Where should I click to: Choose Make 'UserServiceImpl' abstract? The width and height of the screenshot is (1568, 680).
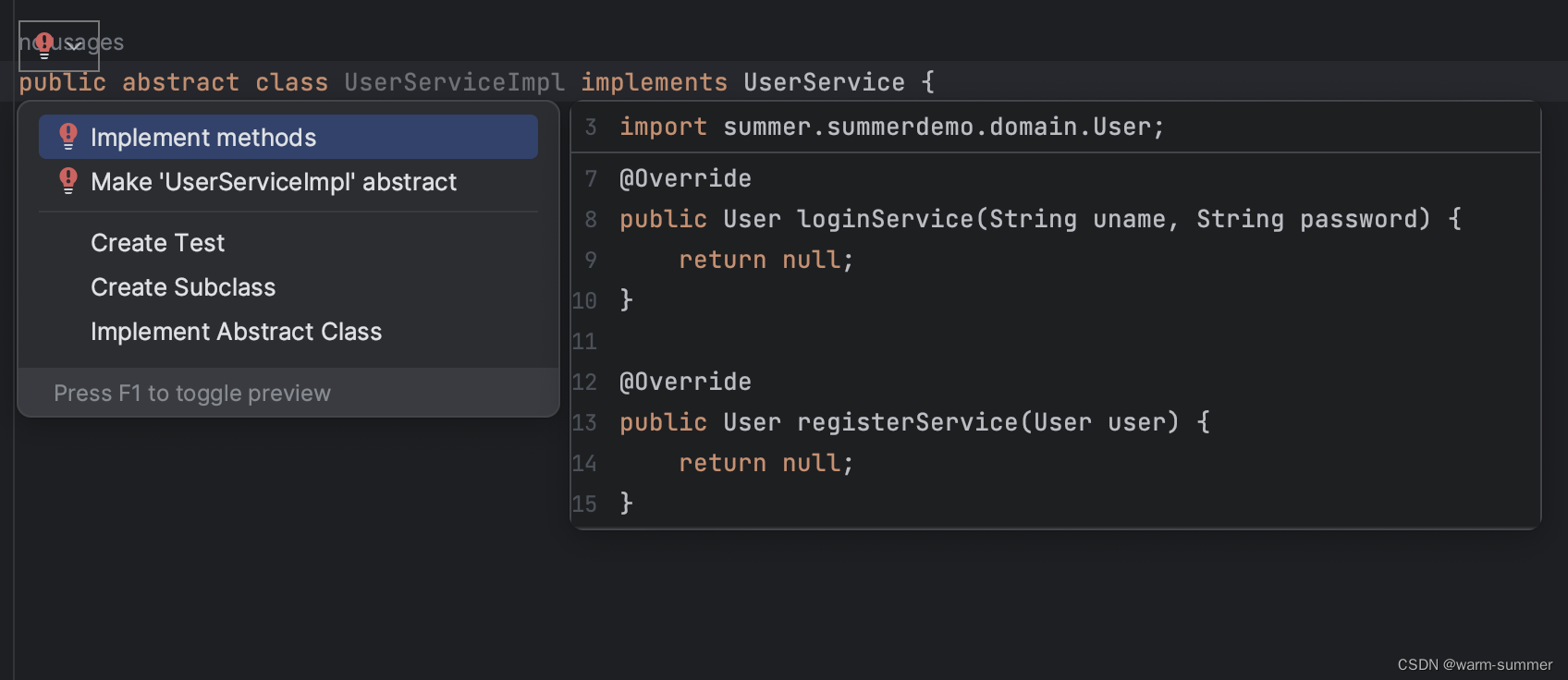coord(288,181)
